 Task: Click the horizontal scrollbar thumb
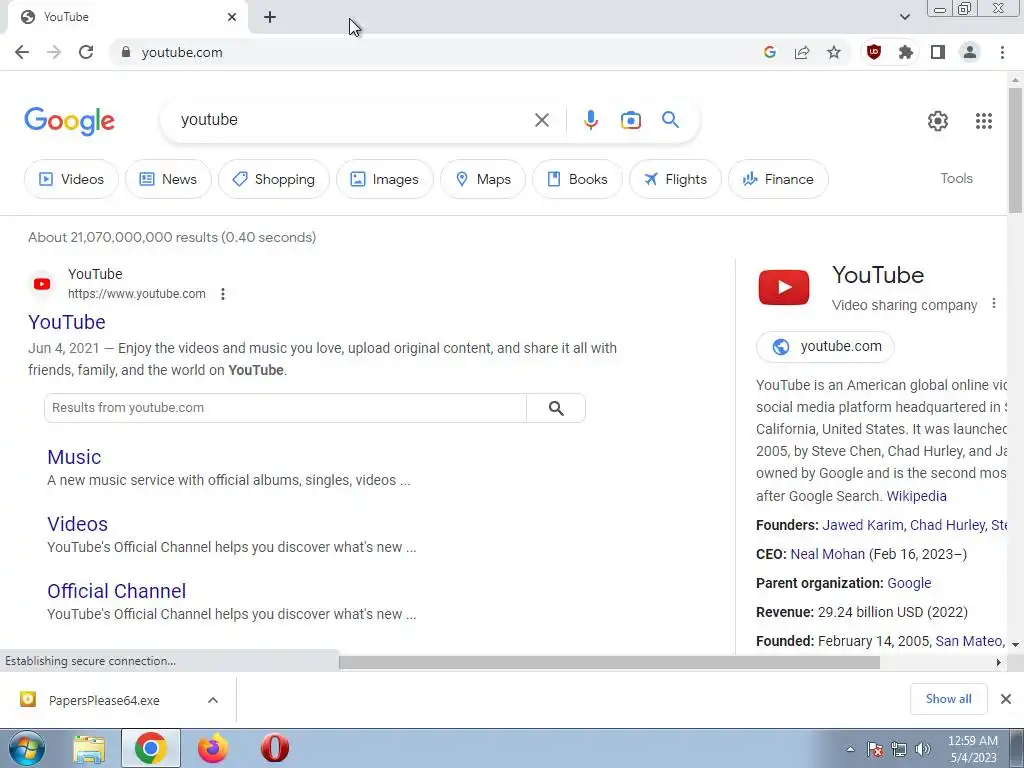(609, 663)
